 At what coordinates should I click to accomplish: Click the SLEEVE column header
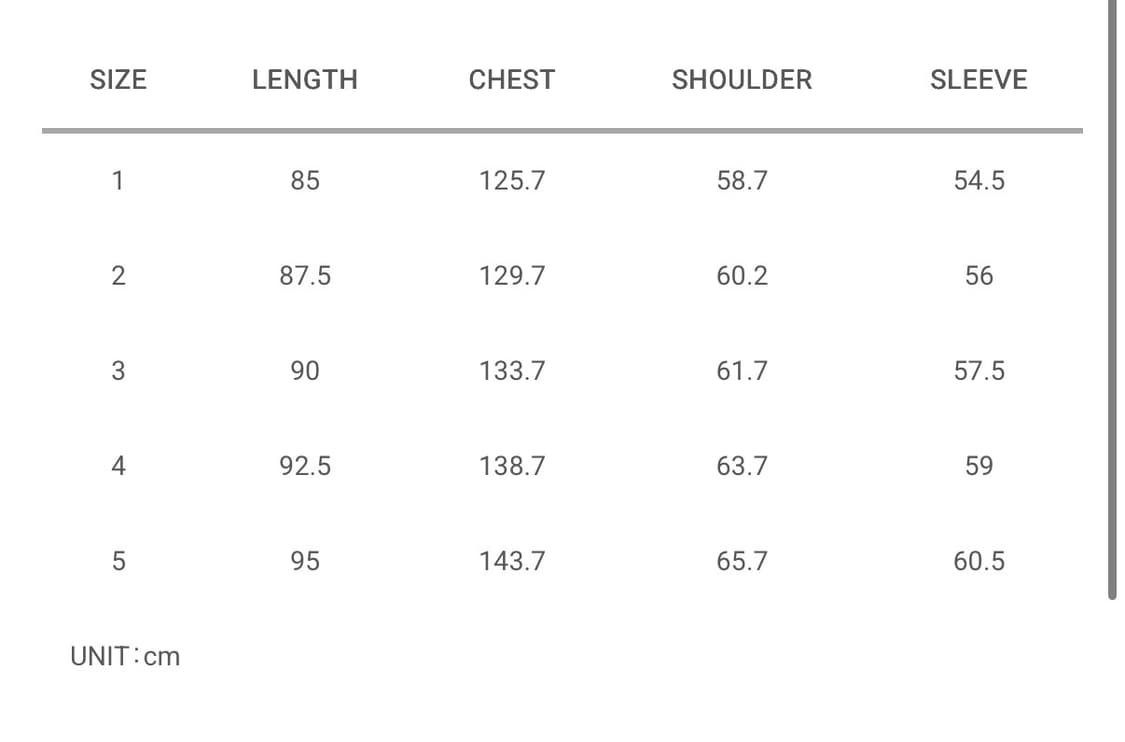click(978, 80)
